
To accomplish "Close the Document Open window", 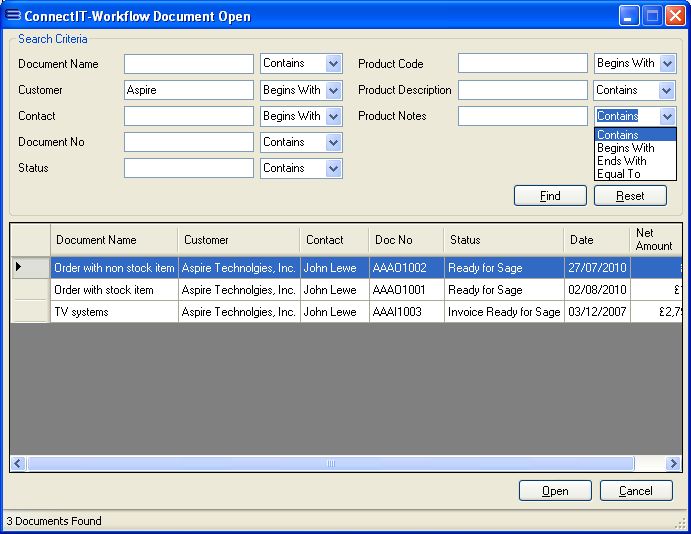I will 675,16.
